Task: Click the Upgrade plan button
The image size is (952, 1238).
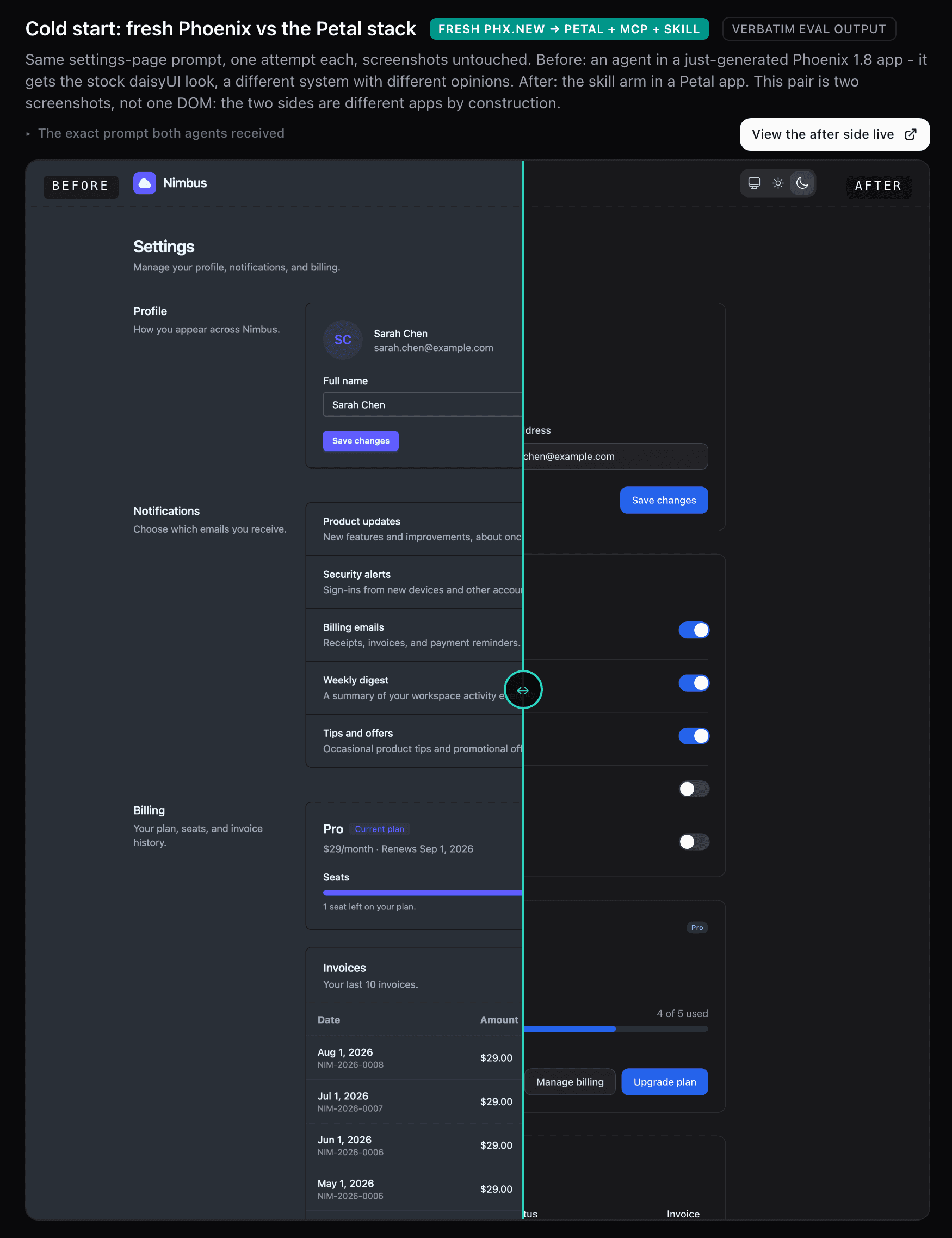Action: pyautogui.click(x=664, y=1082)
